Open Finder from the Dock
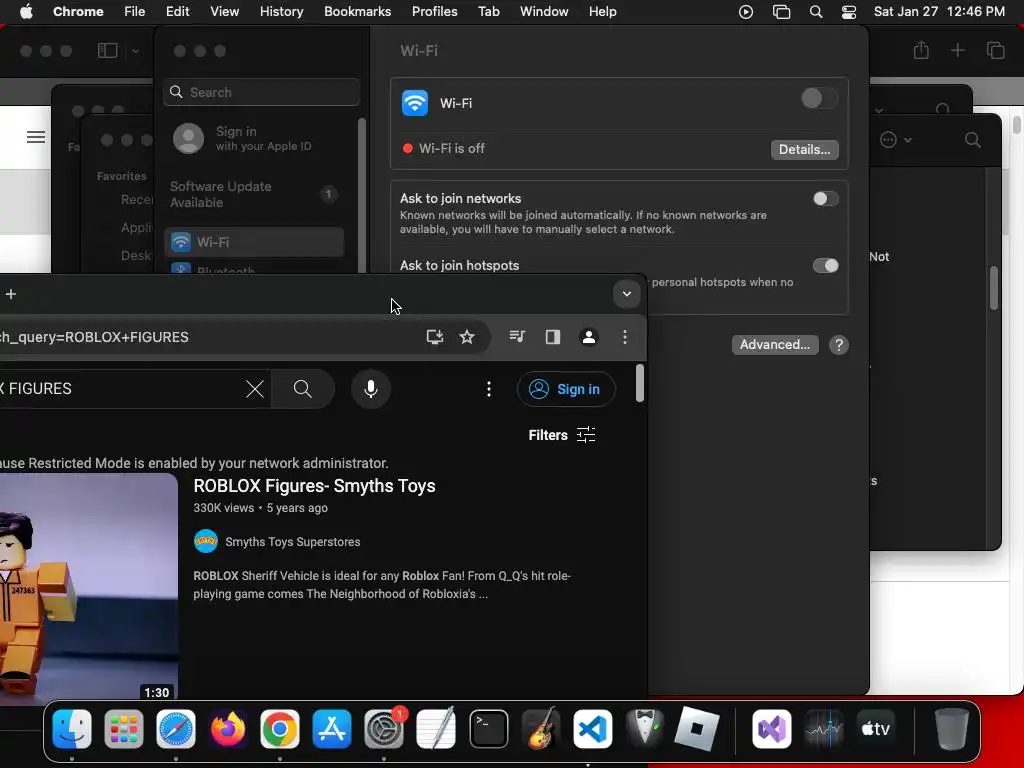The height and width of the screenshot is (768, 1024). pyautogui.click(x=72, y=729)
